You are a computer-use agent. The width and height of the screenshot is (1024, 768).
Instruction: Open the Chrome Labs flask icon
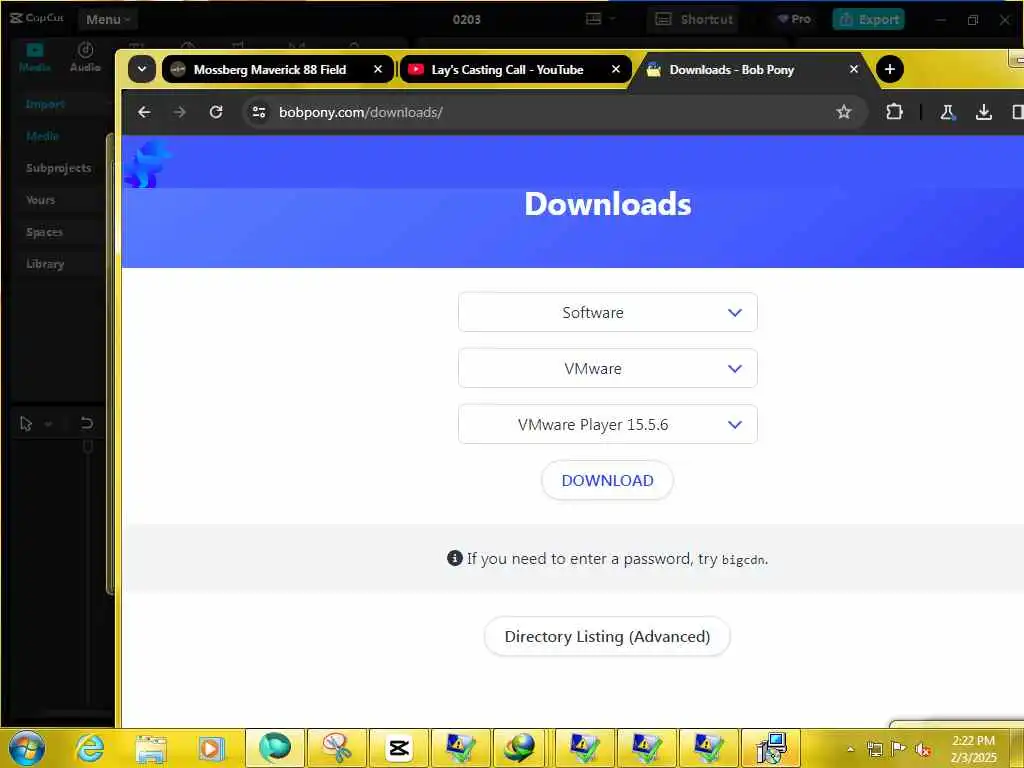948,112
